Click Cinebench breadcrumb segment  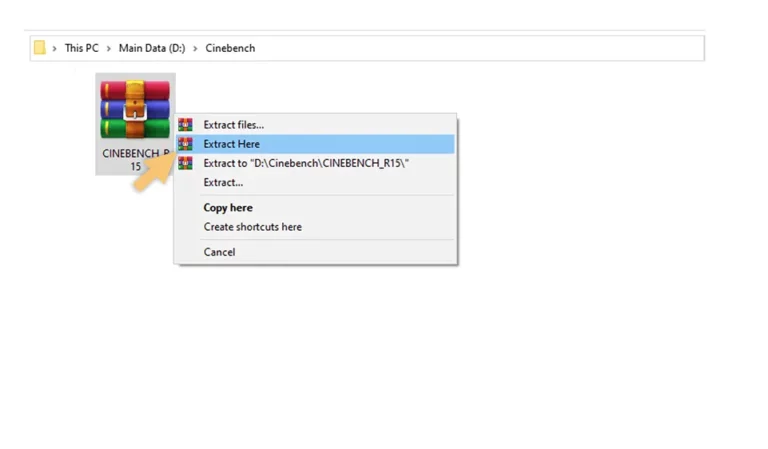click(x=230, y=48)
